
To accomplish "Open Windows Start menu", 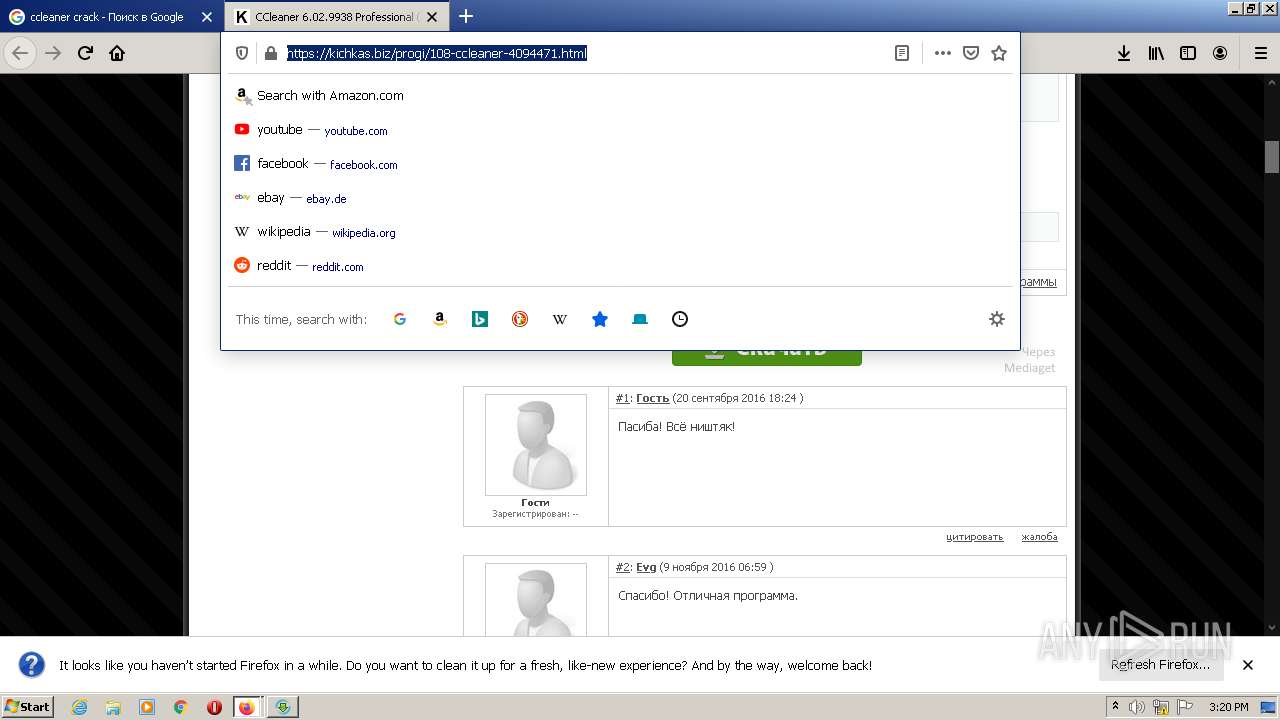I will pos(28,706).
